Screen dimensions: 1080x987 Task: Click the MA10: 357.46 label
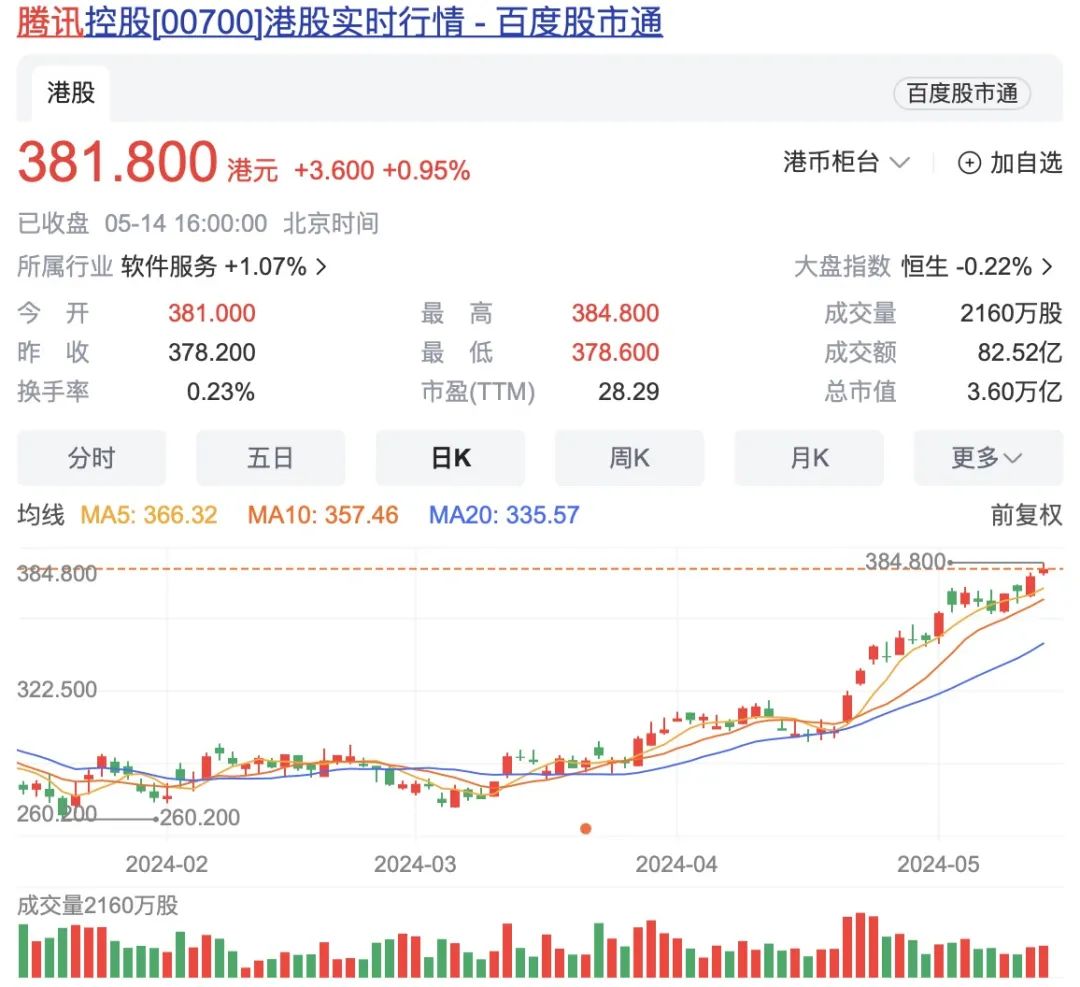323,515
